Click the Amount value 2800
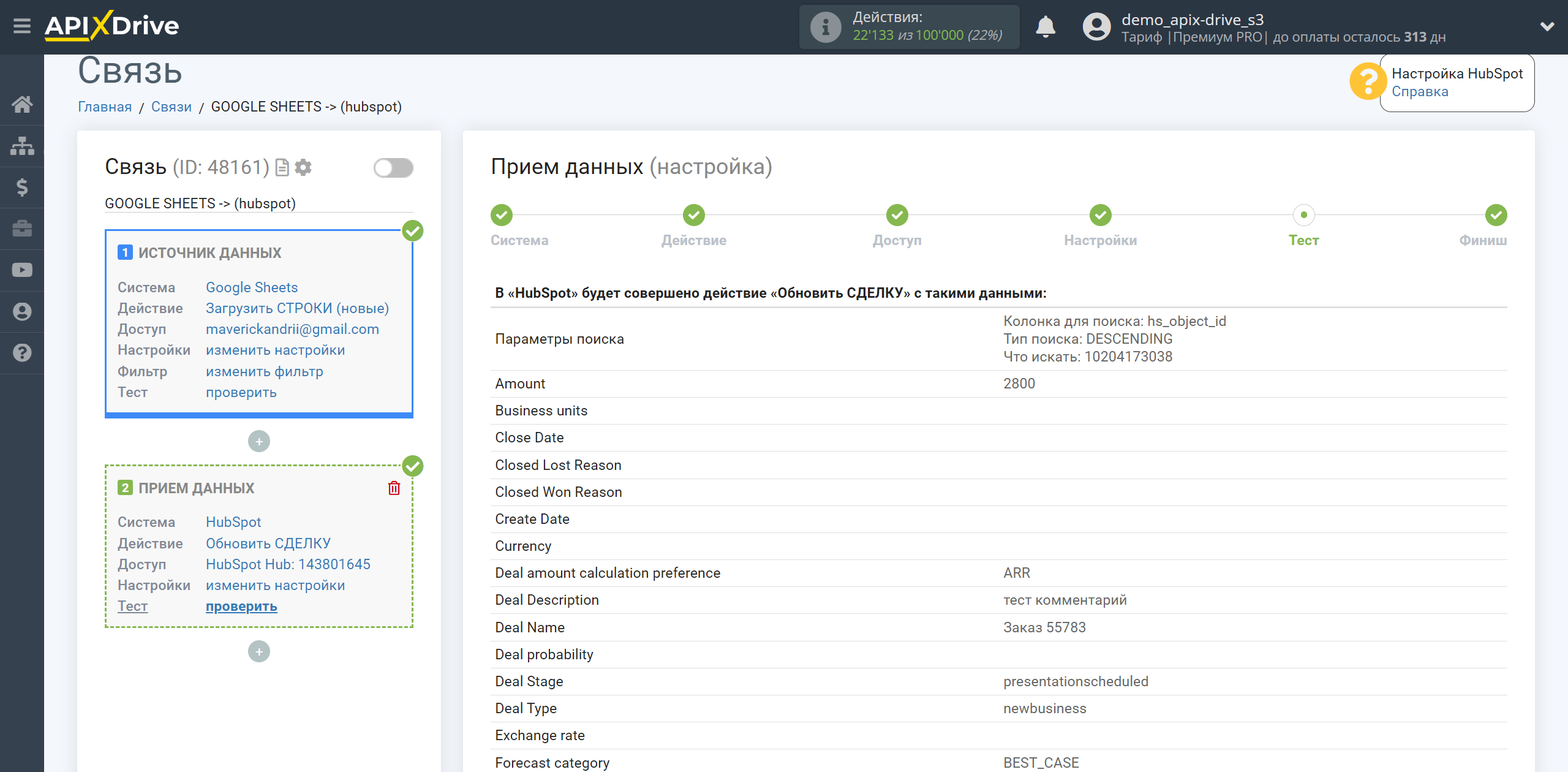The width and height of the screenshot is (1568, 772). 1019,384
